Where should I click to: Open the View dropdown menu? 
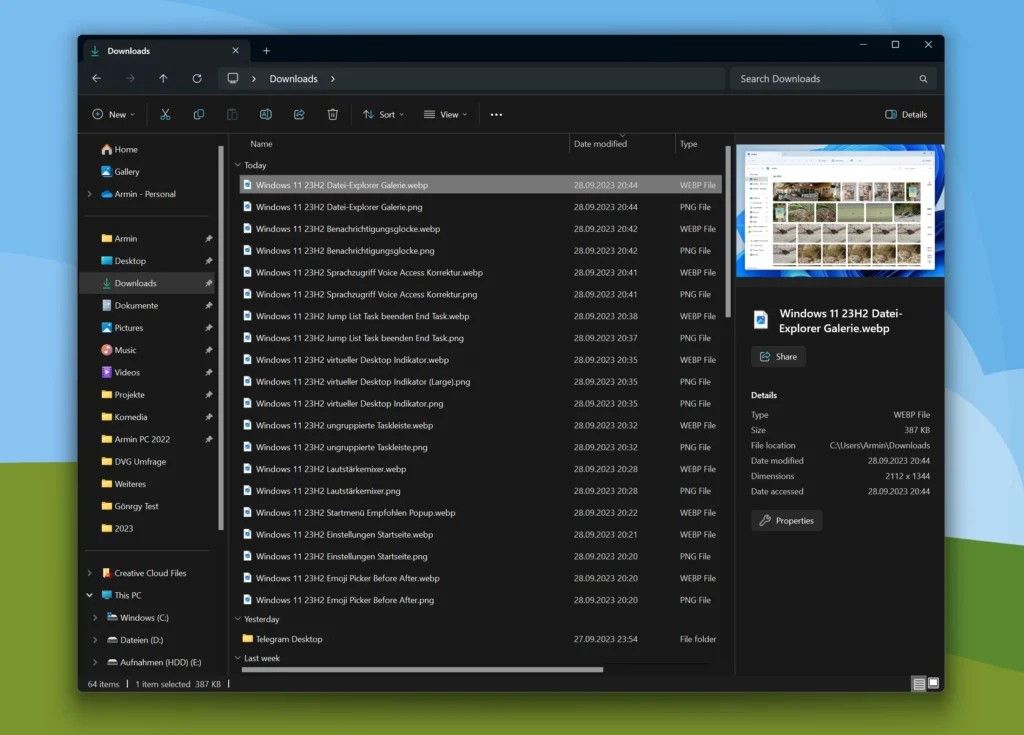pyautogui.click(x=445, y=115)
